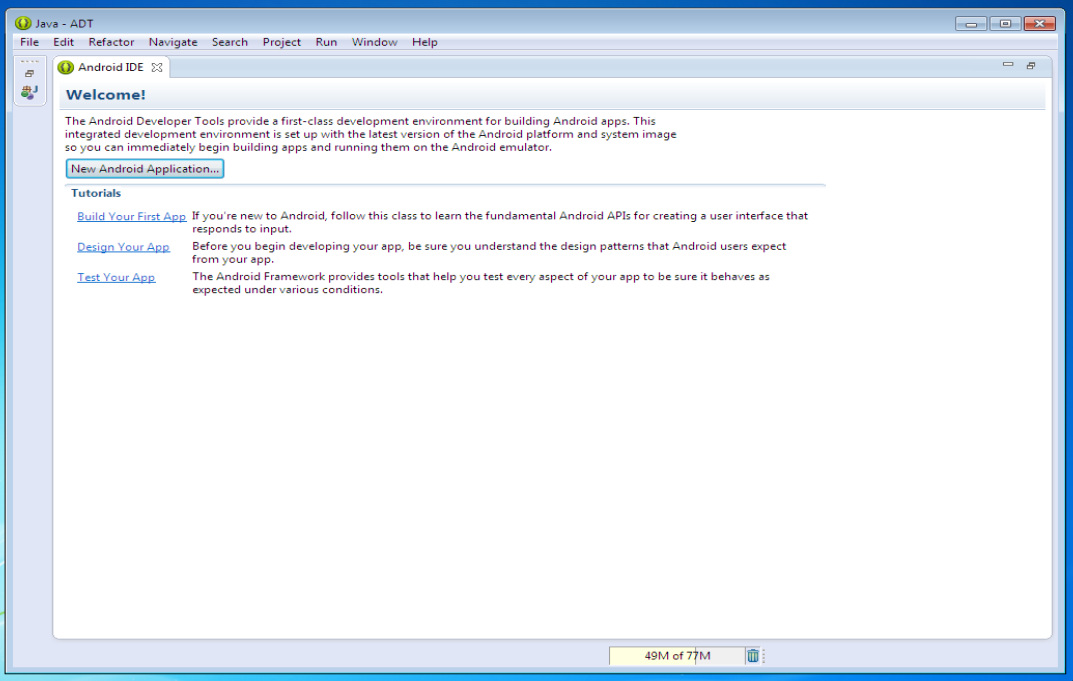Close the Android IDE tab

point(157,67)
